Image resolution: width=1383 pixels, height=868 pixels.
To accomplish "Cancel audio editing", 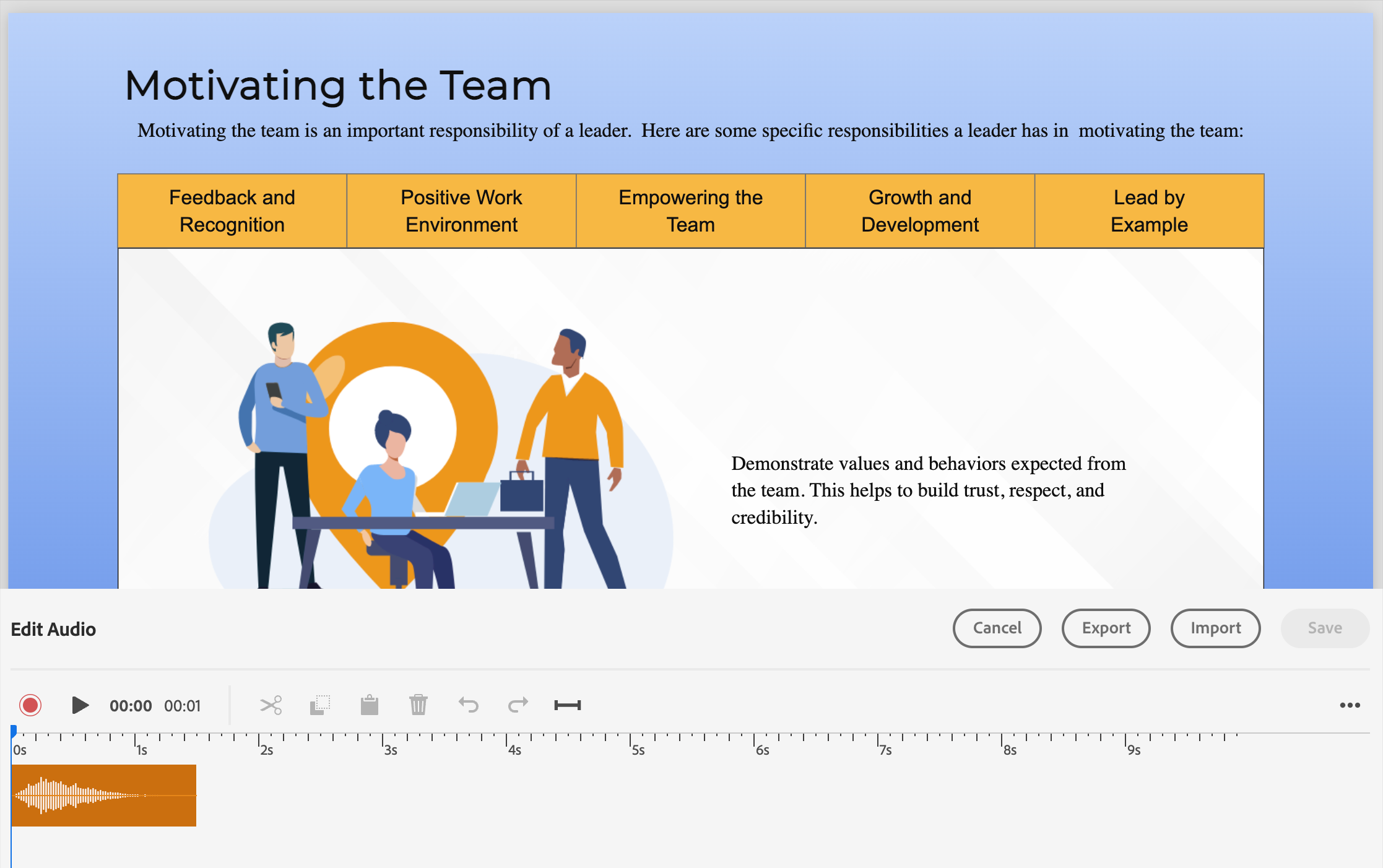I will coord(997,628).
